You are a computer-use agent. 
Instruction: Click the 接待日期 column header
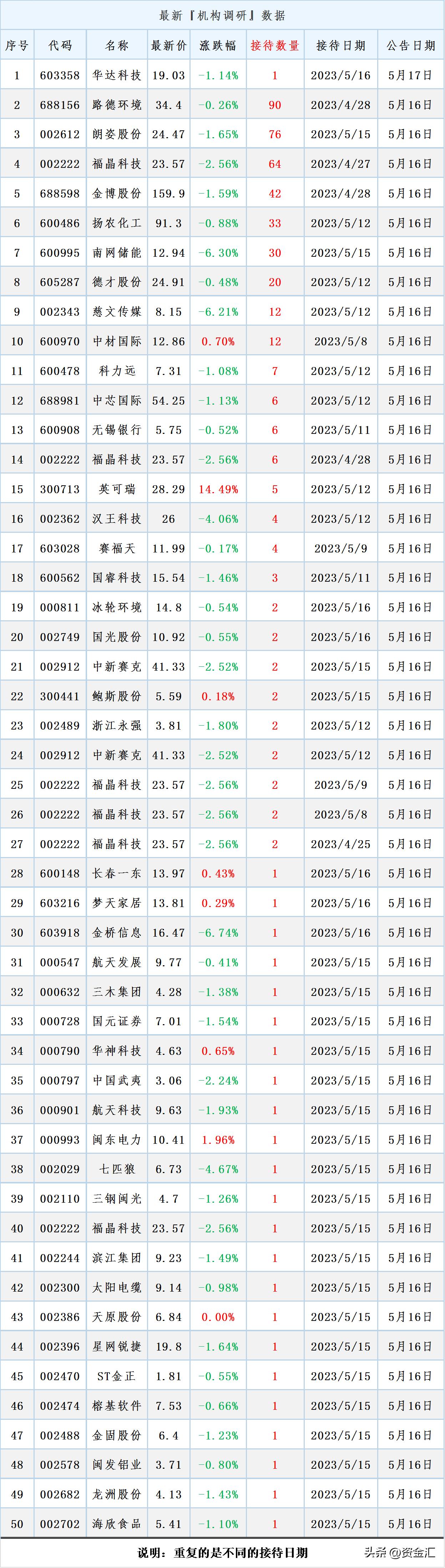(x=340, y=45)
